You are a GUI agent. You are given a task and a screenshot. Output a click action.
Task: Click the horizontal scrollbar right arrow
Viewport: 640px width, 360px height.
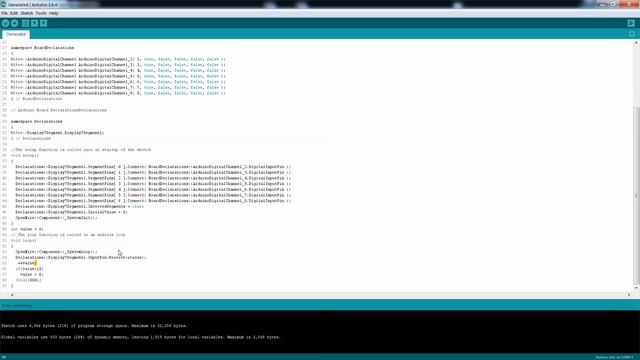tap(629, 295)
